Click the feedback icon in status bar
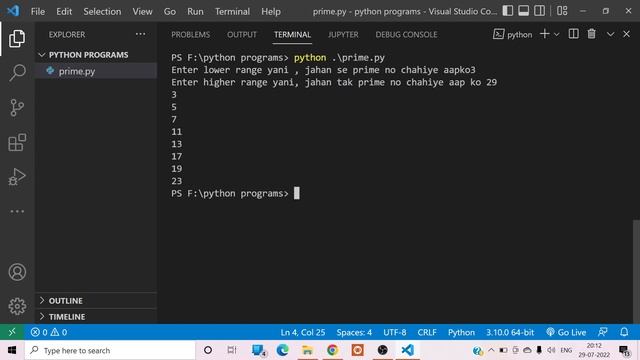640x360 pixels. 602,332
